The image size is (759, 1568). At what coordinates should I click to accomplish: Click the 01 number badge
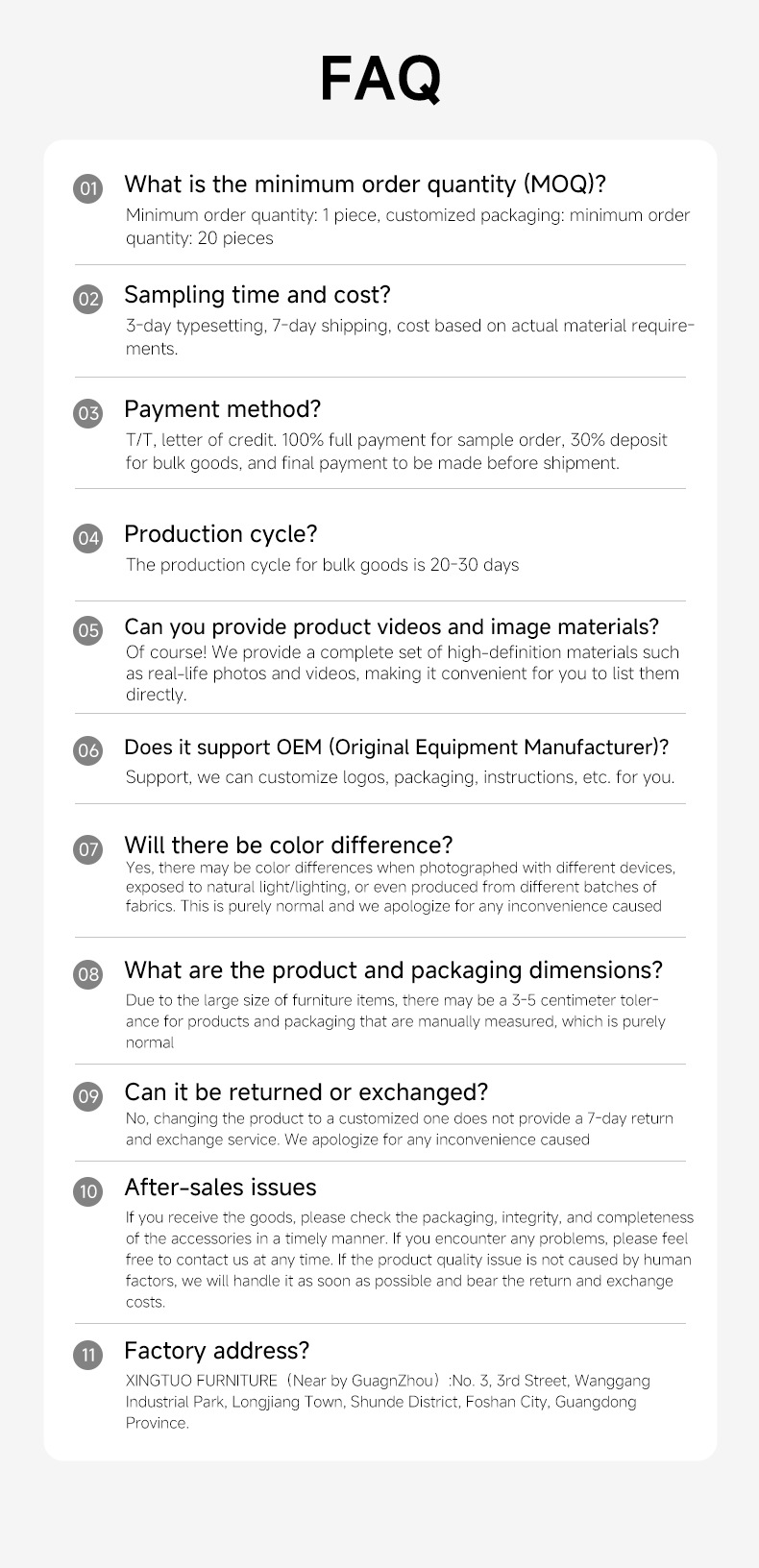point(88,188)
